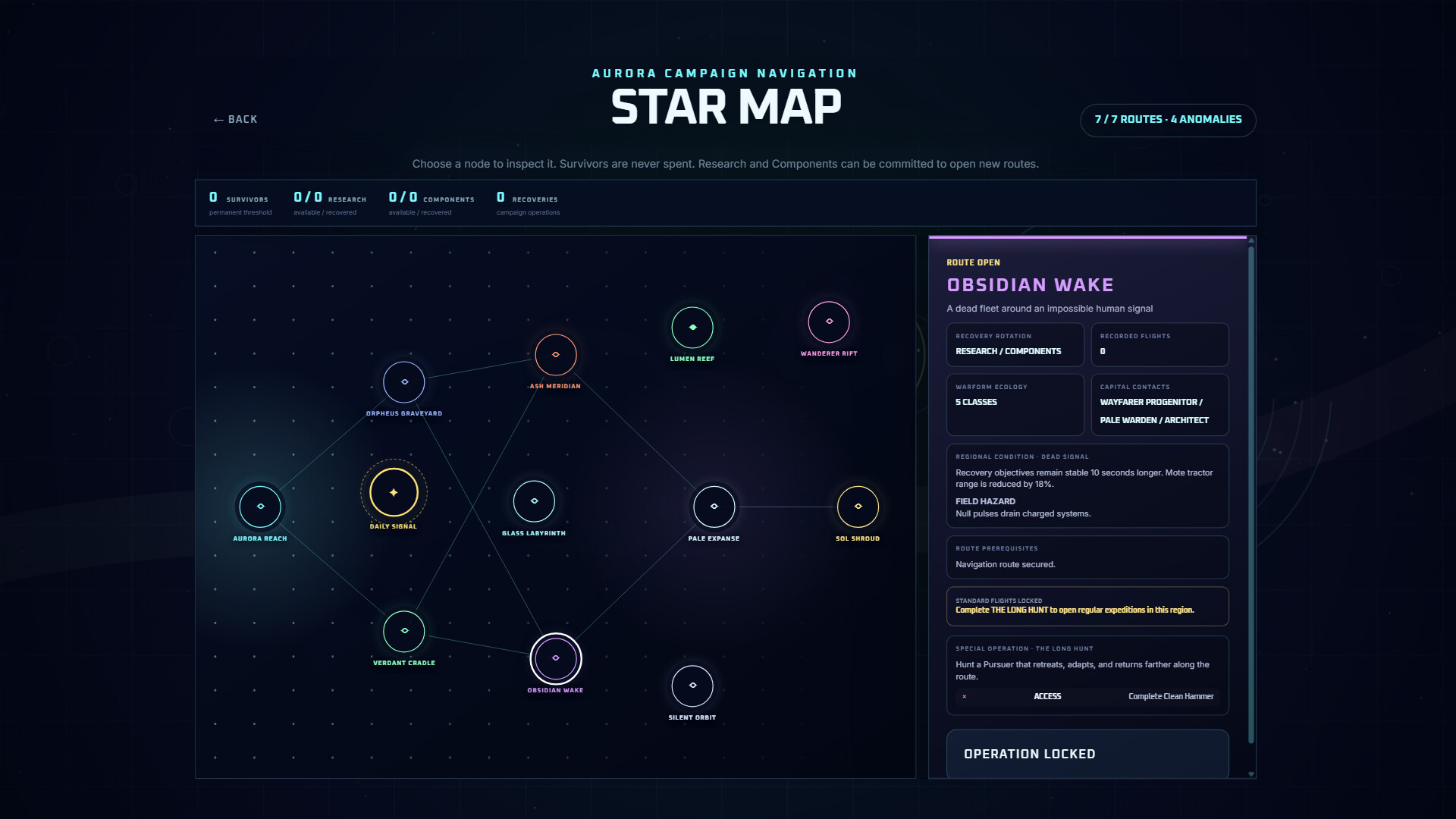Click the Research available/recovered counter
Image resolution: width=1456 pixels, height=819 pixels.
point(330,203)
